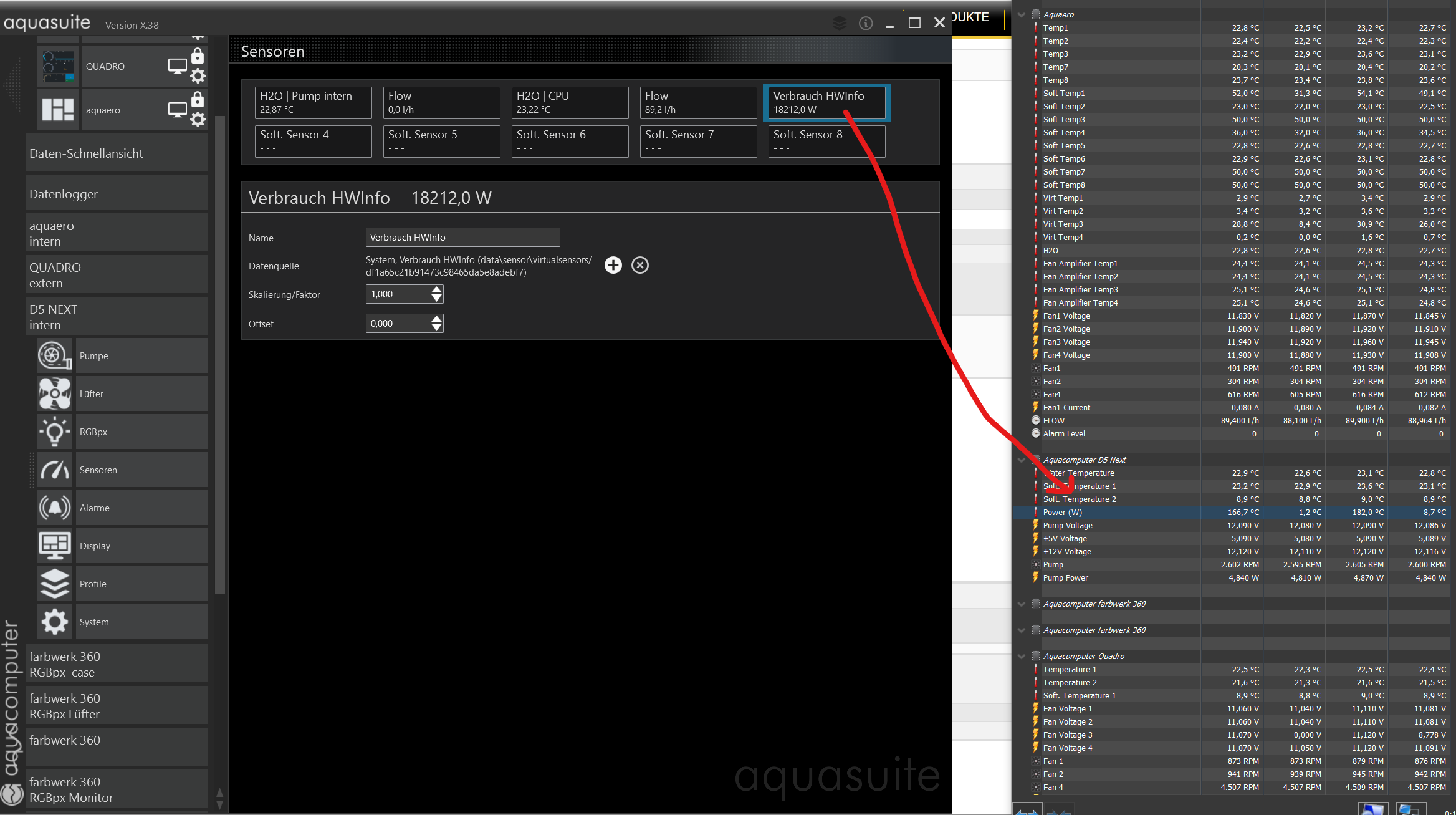Select the H2O | CPU sensor tile

570,102
